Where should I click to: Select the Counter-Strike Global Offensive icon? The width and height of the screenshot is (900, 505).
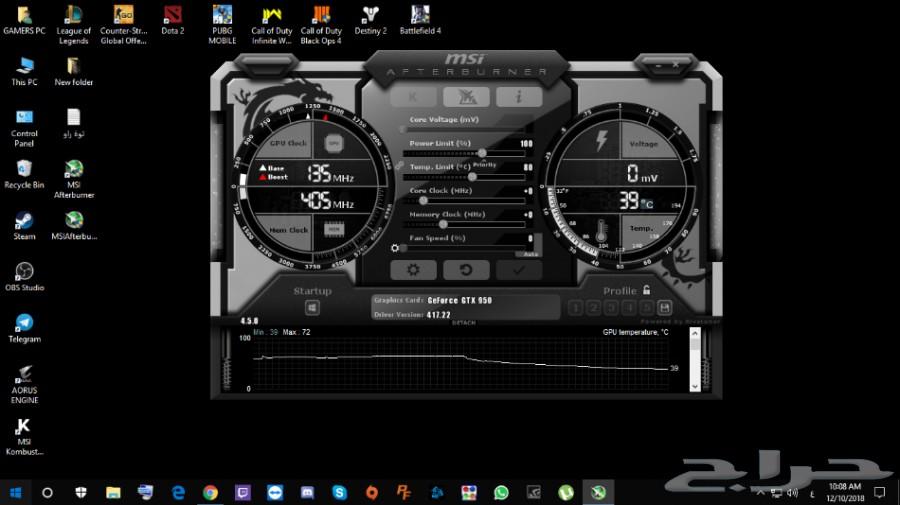123,25
